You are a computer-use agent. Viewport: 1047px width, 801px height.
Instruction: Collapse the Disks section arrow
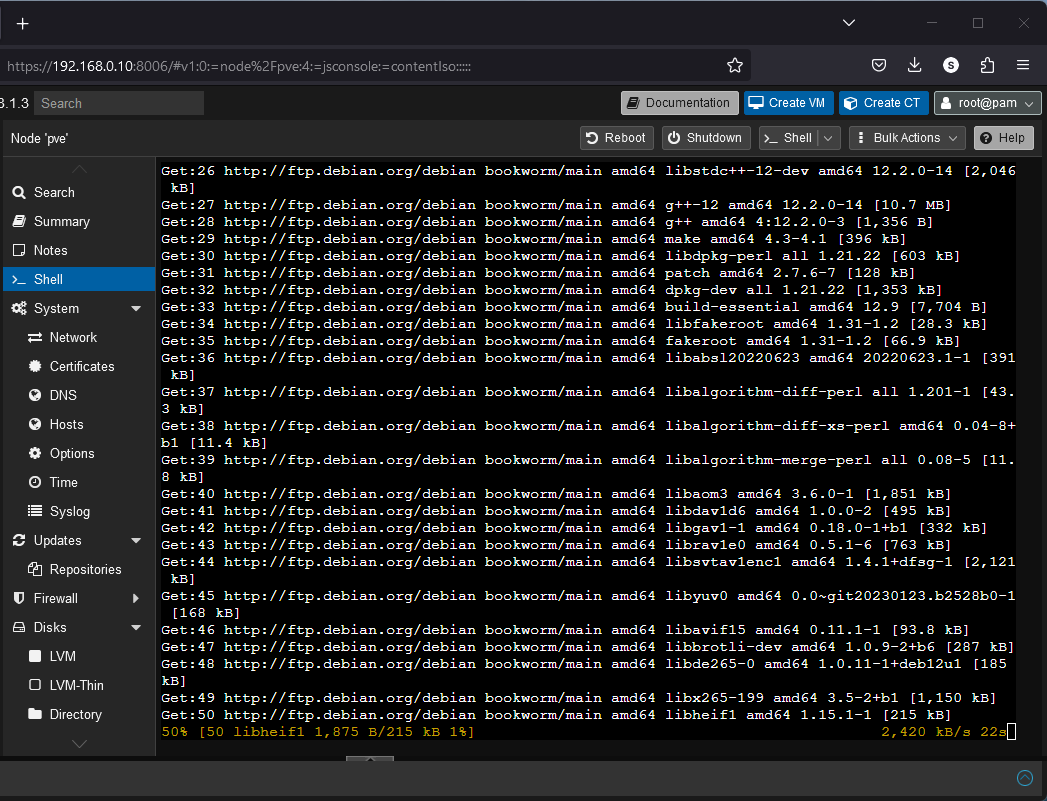[136, 627]
